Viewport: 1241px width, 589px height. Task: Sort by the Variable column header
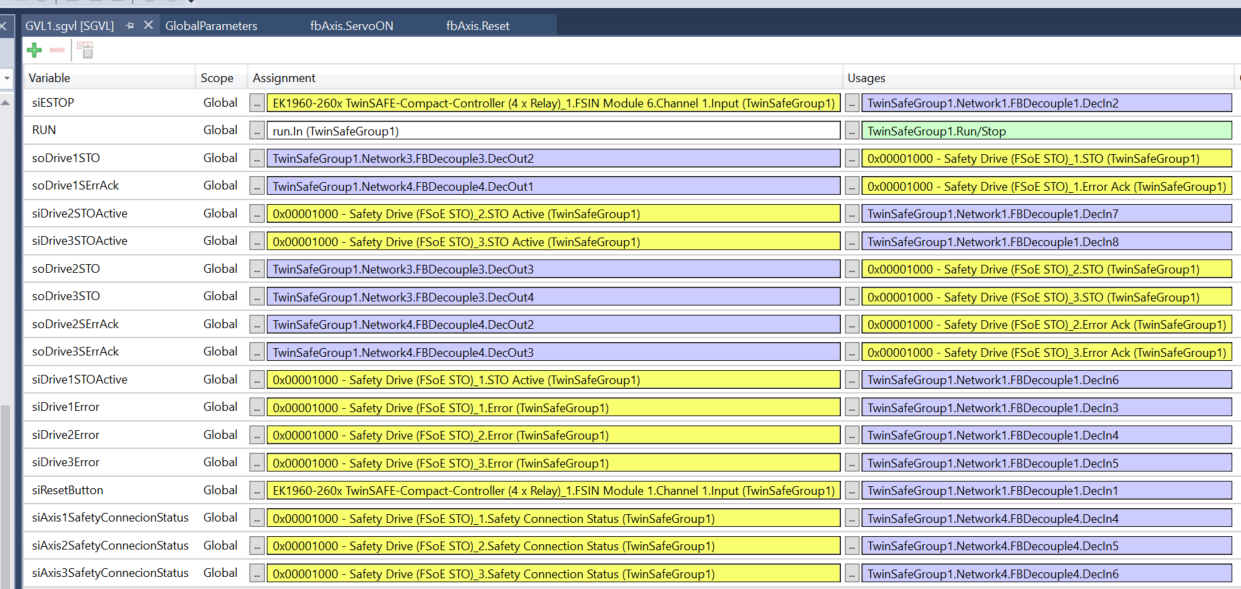[x=50, y=78]
